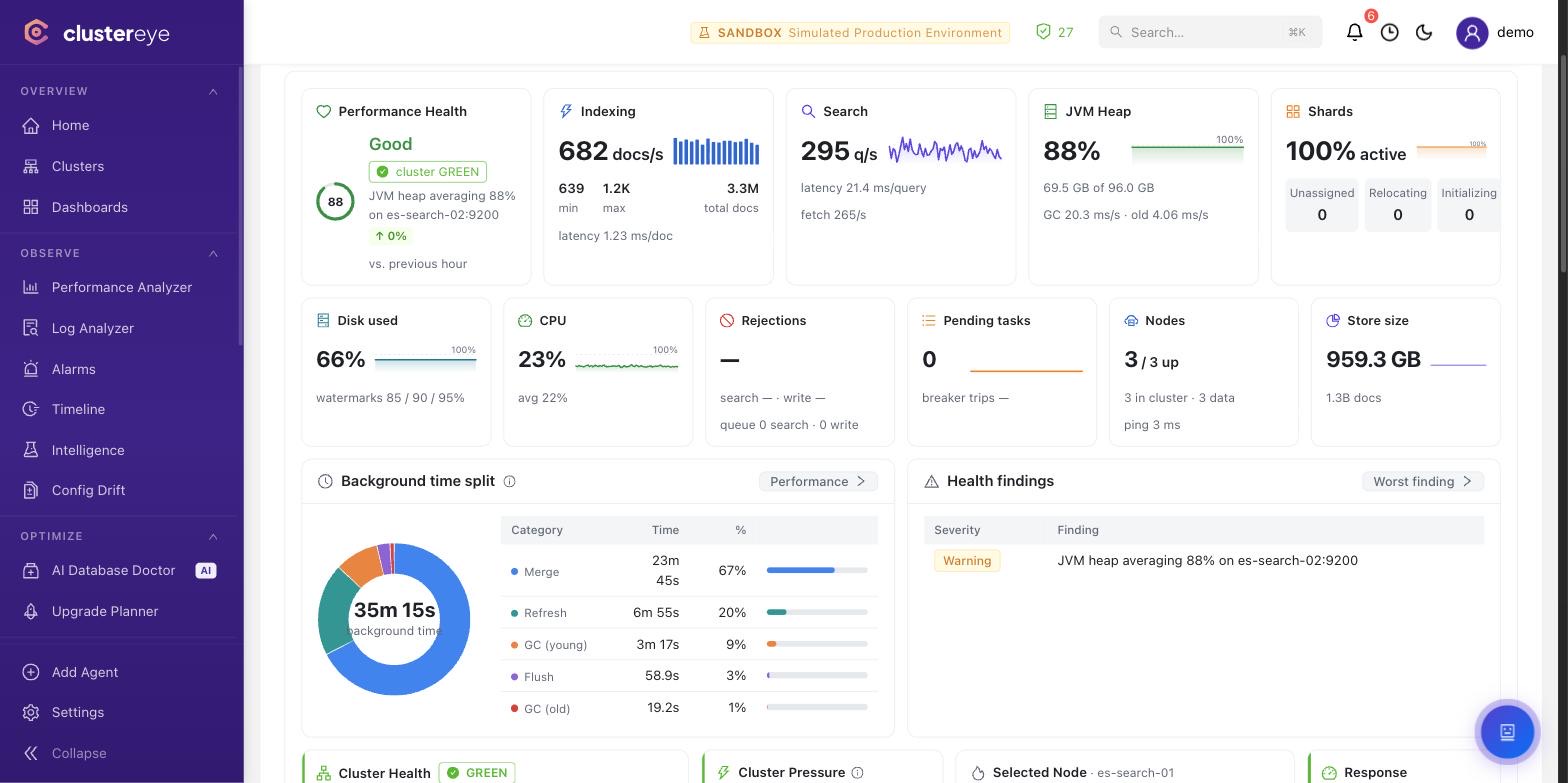
Task: Click the Background time split info icon
Action: pyautogui.click(x=509, y=481)
